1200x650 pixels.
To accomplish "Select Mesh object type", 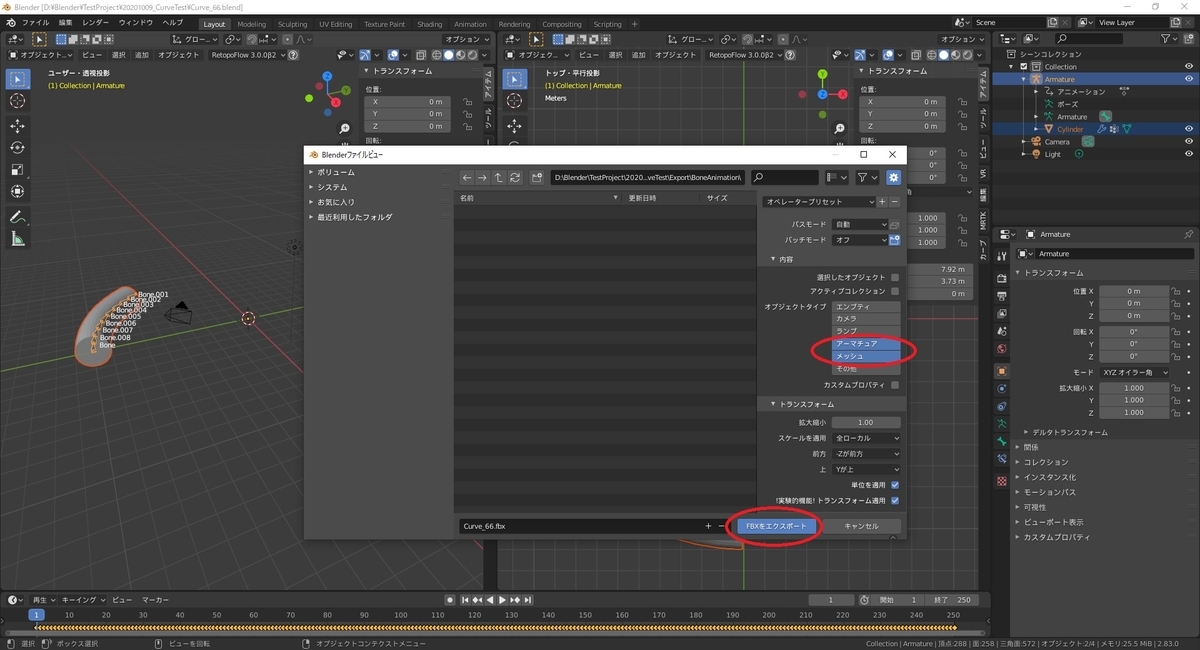I will (866, 356).
